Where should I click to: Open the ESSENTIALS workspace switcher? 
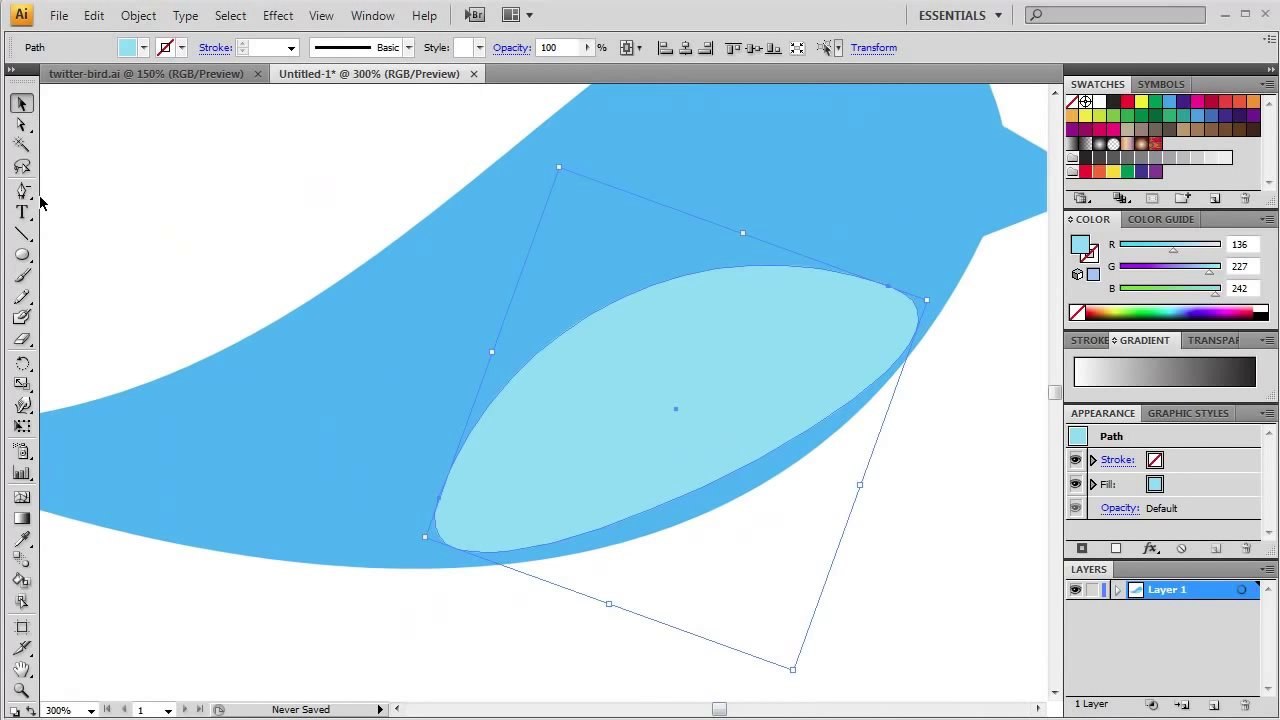[960, 15]
